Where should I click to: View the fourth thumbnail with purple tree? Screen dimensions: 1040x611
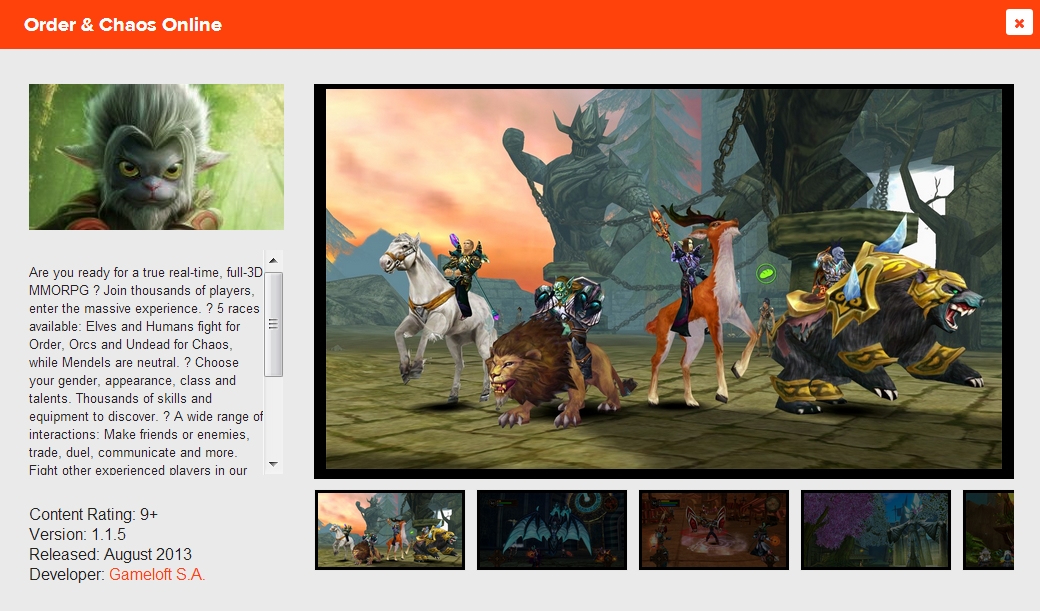tap(876, 530)
